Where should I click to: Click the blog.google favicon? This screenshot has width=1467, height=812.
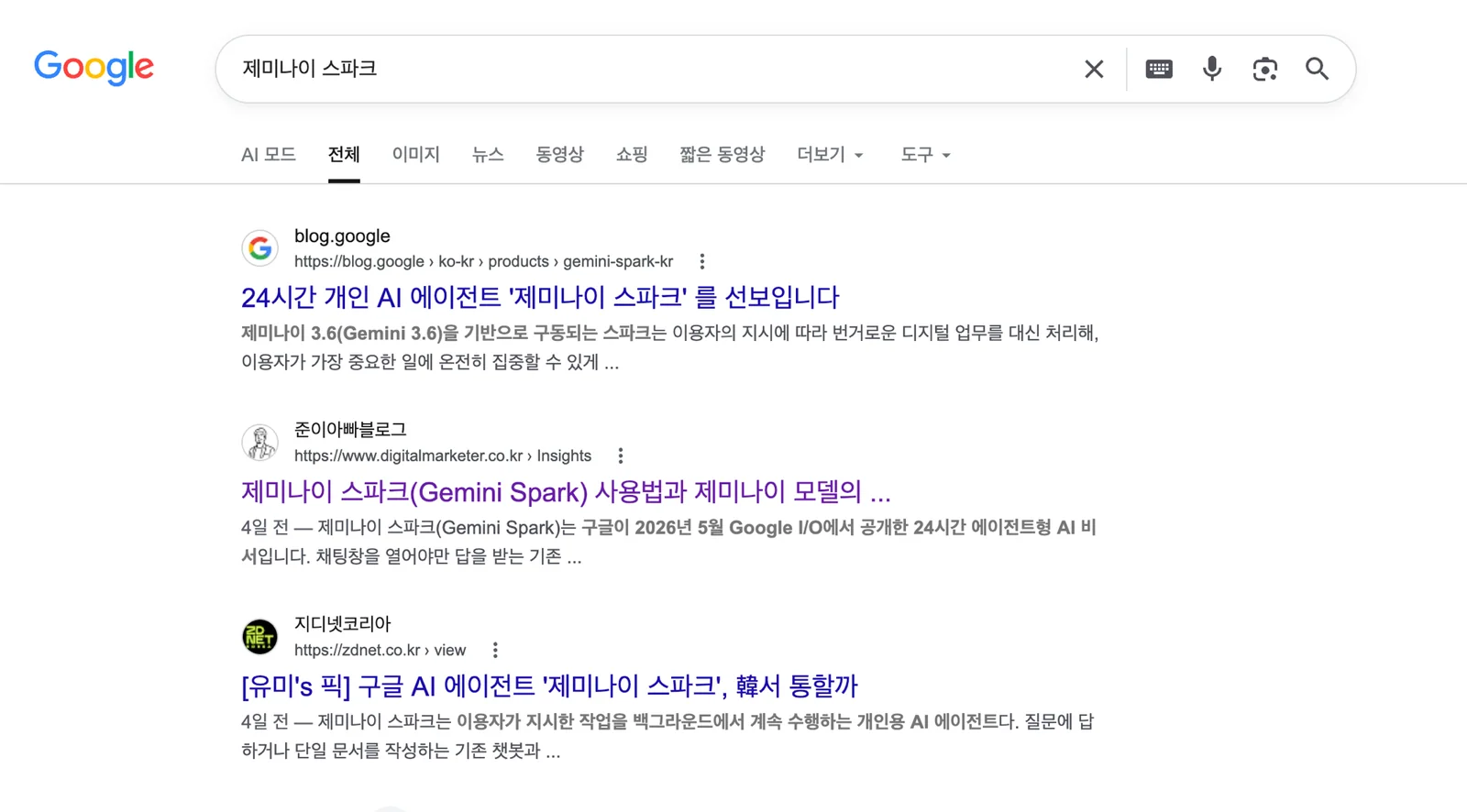point(260,248)
